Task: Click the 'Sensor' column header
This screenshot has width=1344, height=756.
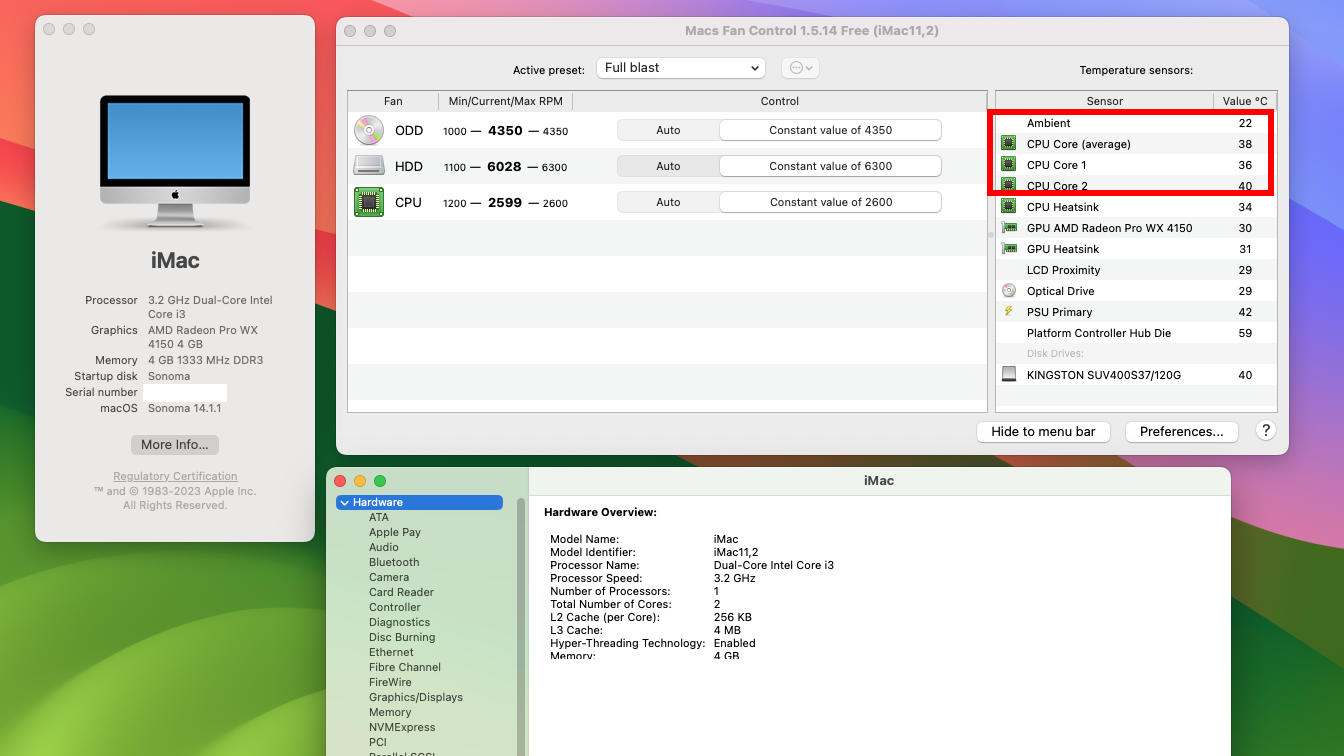Action: click(1104, 101)
